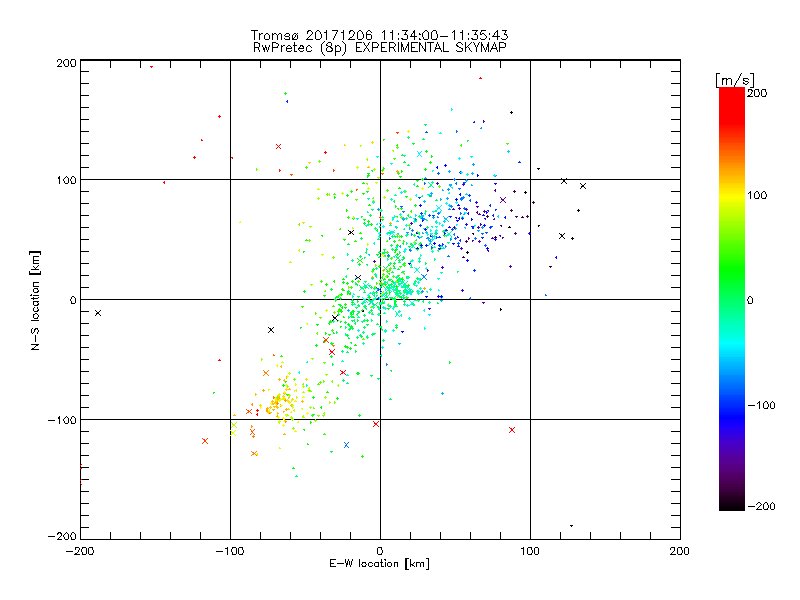
Task: Click the y-axis tick label "-200"
Action: (x=62, y=536)
